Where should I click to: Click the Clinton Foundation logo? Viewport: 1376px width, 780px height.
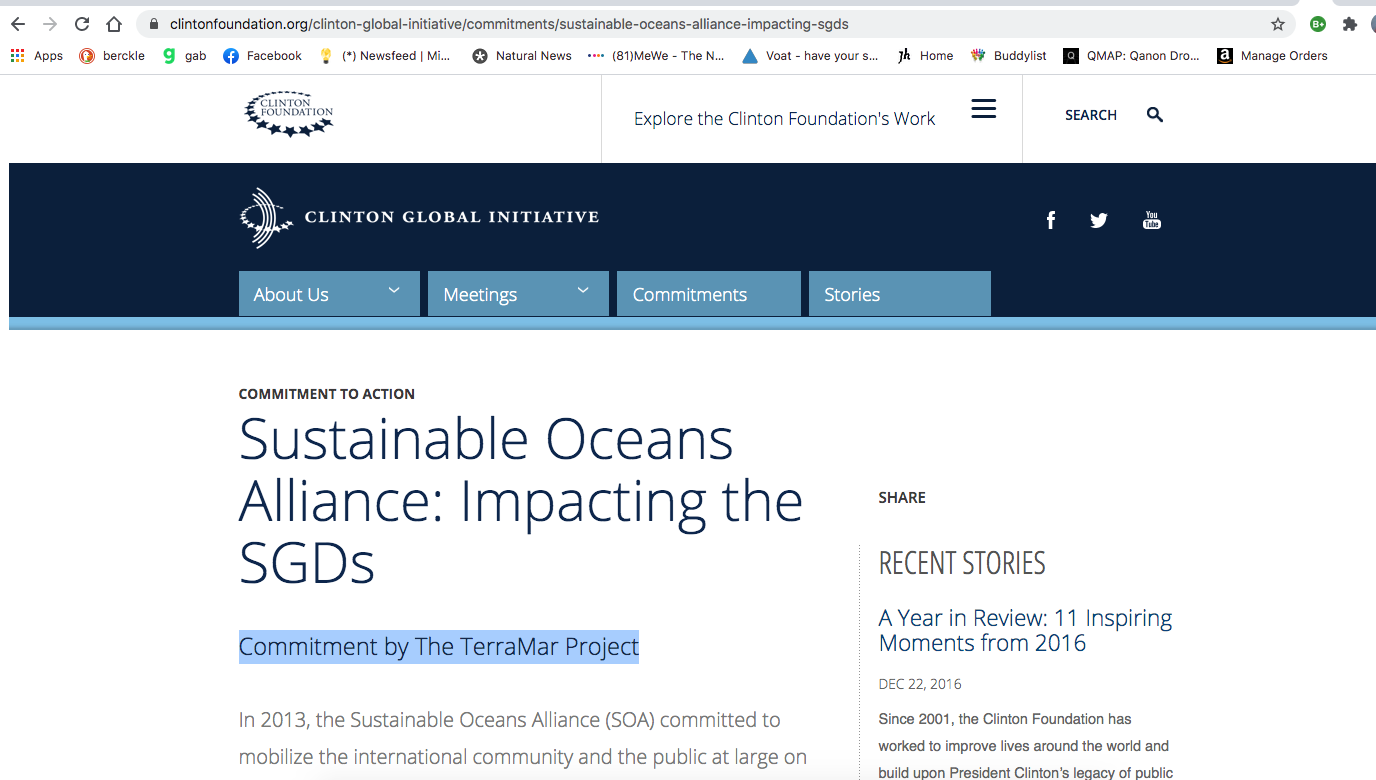pyautogui.click(x=289, y=114)
